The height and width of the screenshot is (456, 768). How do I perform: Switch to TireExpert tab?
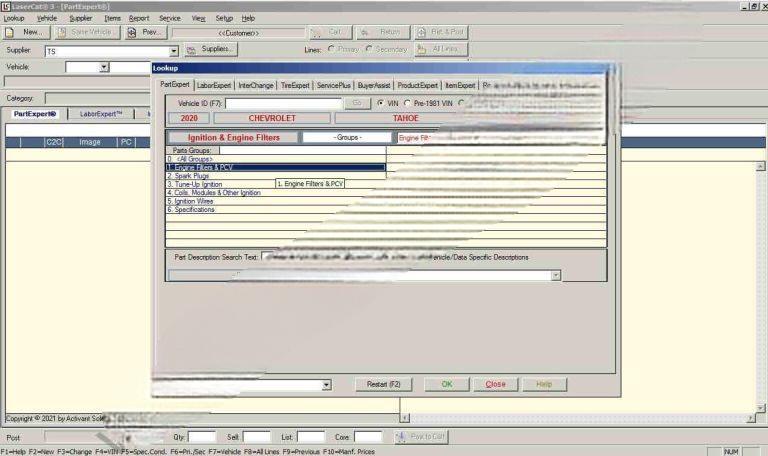tap(295, 85)
